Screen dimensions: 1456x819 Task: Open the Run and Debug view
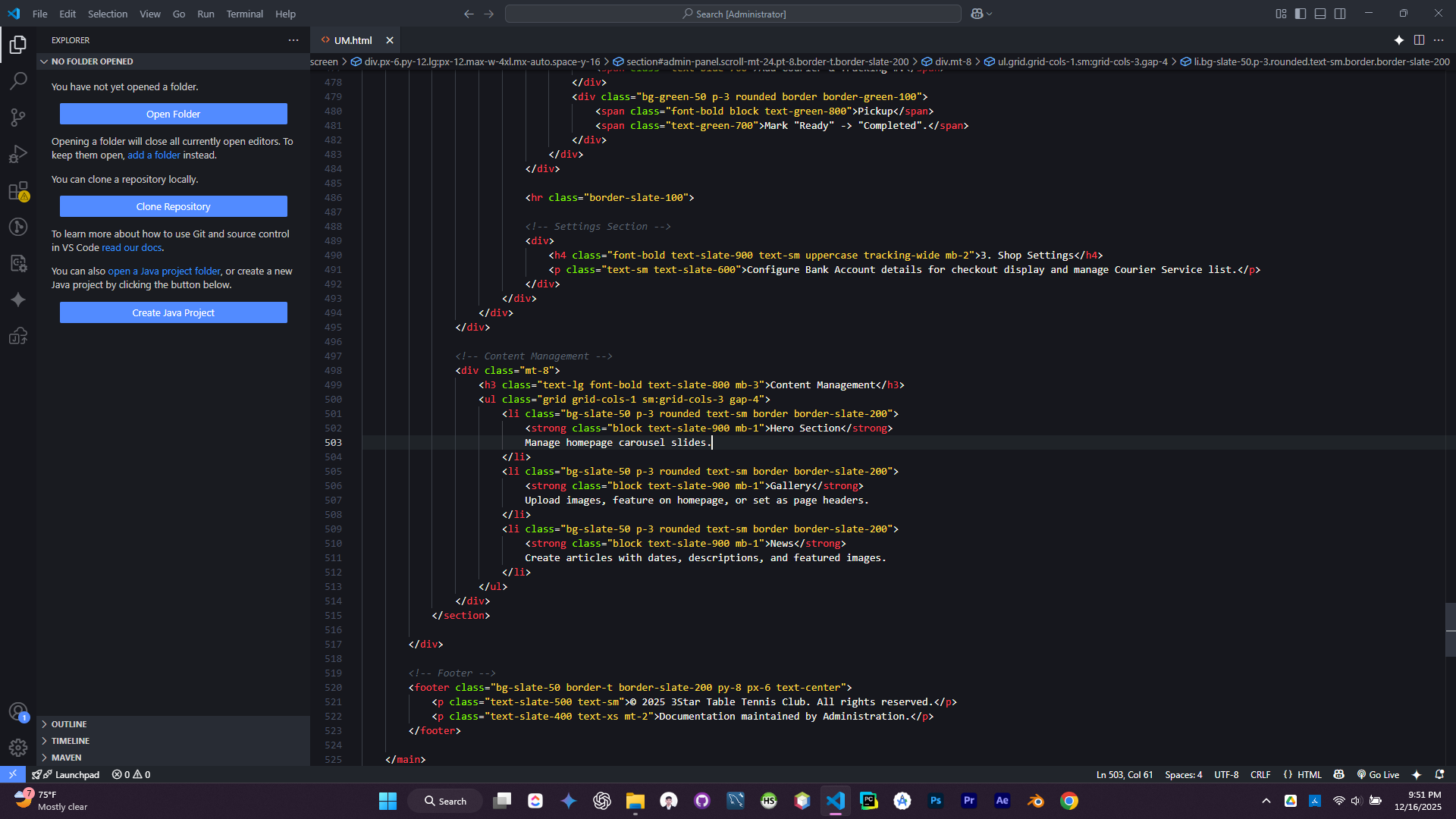(18, 154)
